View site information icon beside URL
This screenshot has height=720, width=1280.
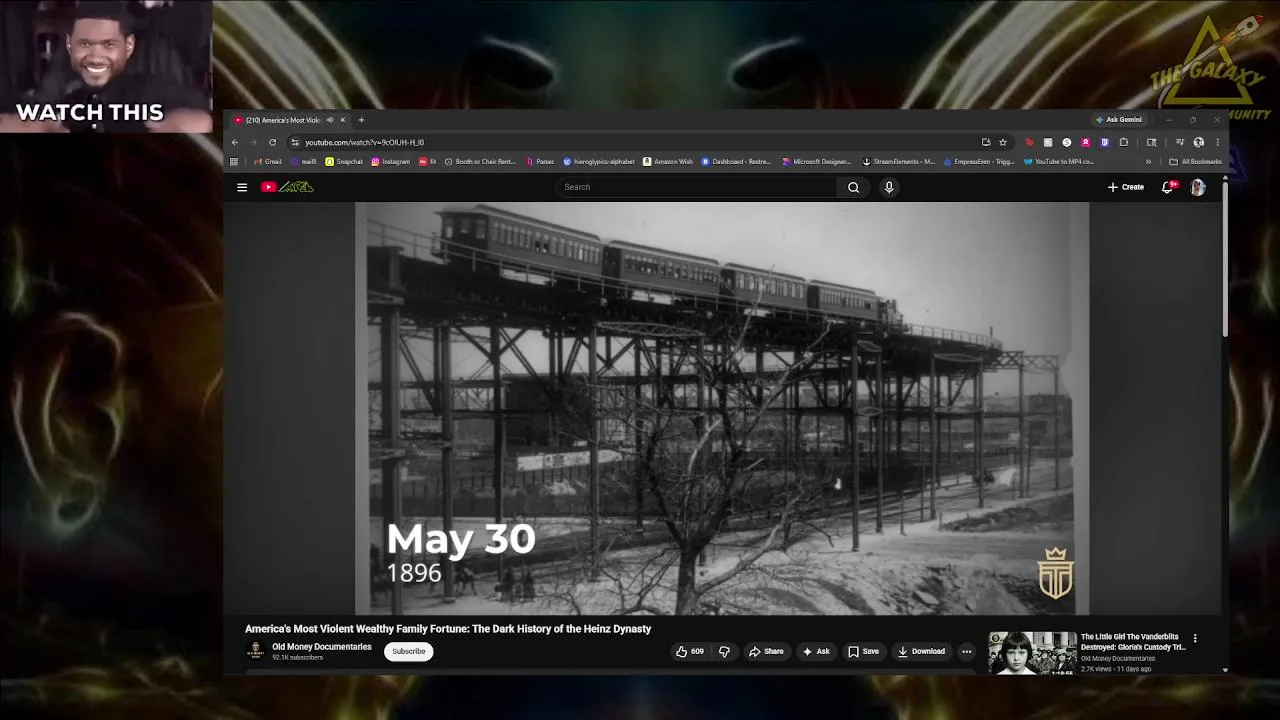coord(295,142)
